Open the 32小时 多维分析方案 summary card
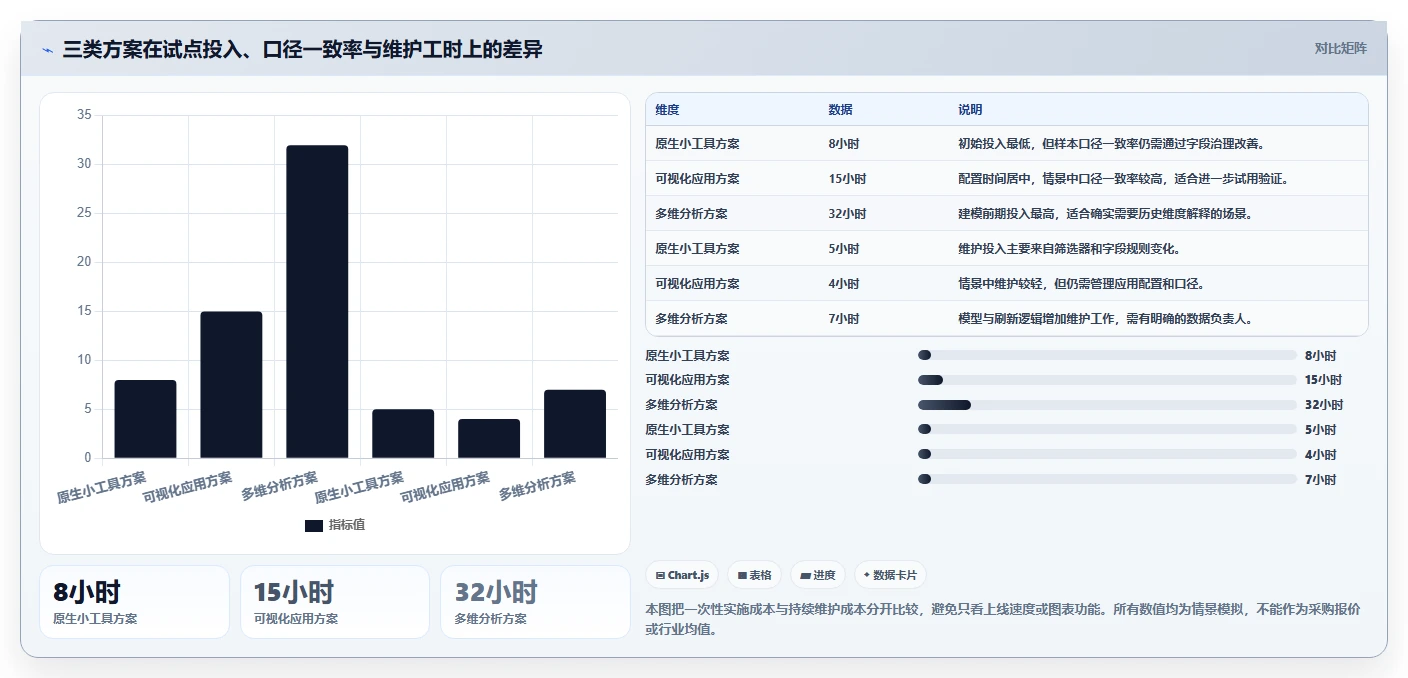Image resolution: width=1408 pixels, height=678 pixels. pos(535,602)
